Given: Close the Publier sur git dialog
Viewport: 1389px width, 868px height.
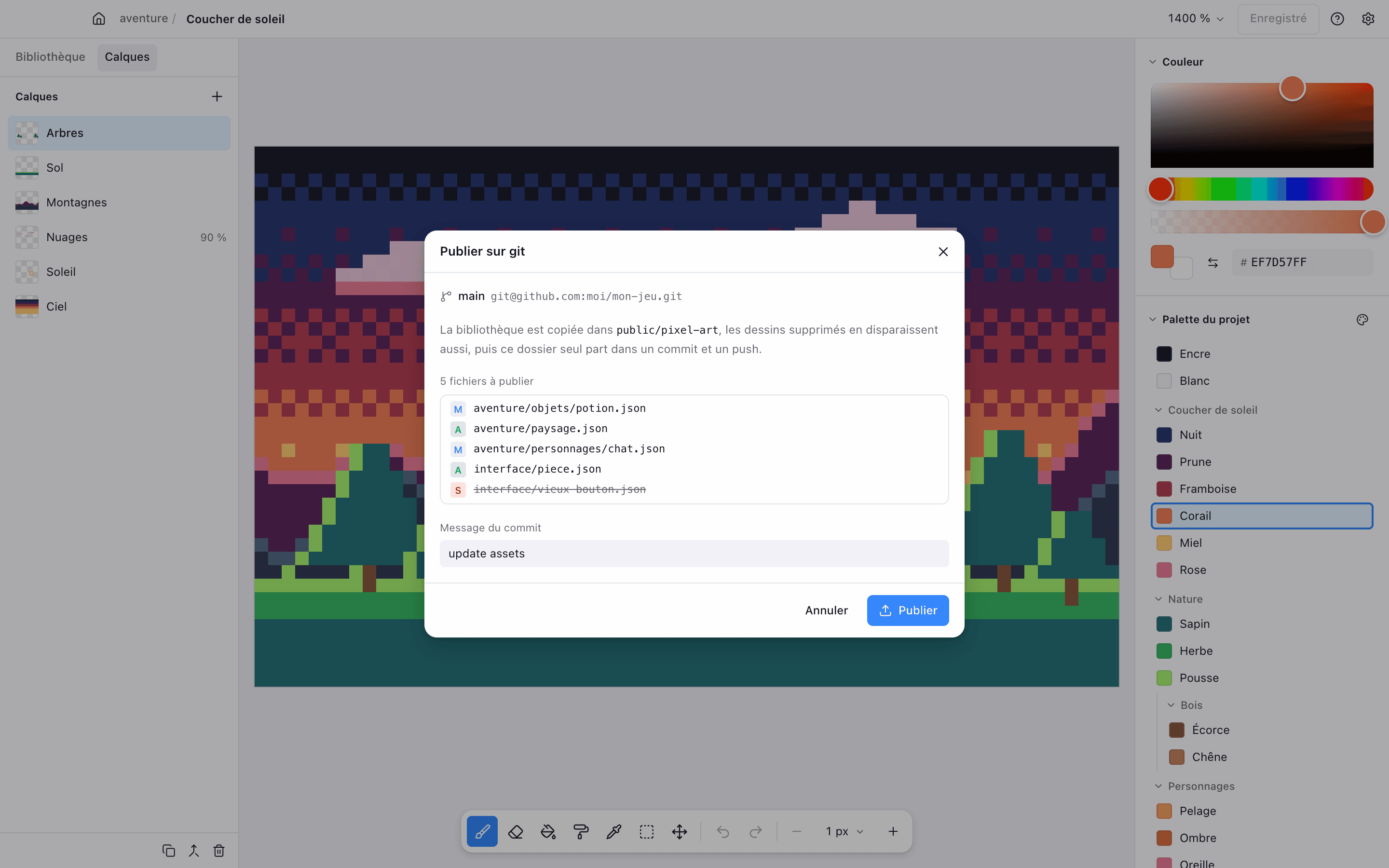Looking at the screenshot, I should 943,251.
